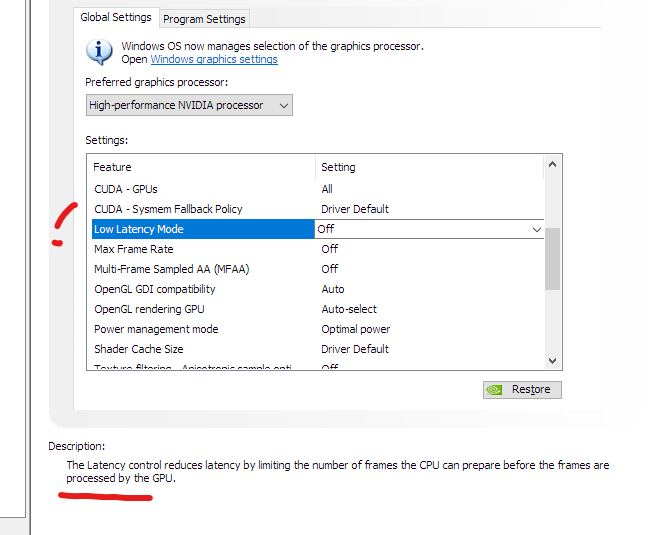The height and width of the screenshot is (535, 661).
Task: Click the NVIDIA logo on Restore button
Action: 494,390
